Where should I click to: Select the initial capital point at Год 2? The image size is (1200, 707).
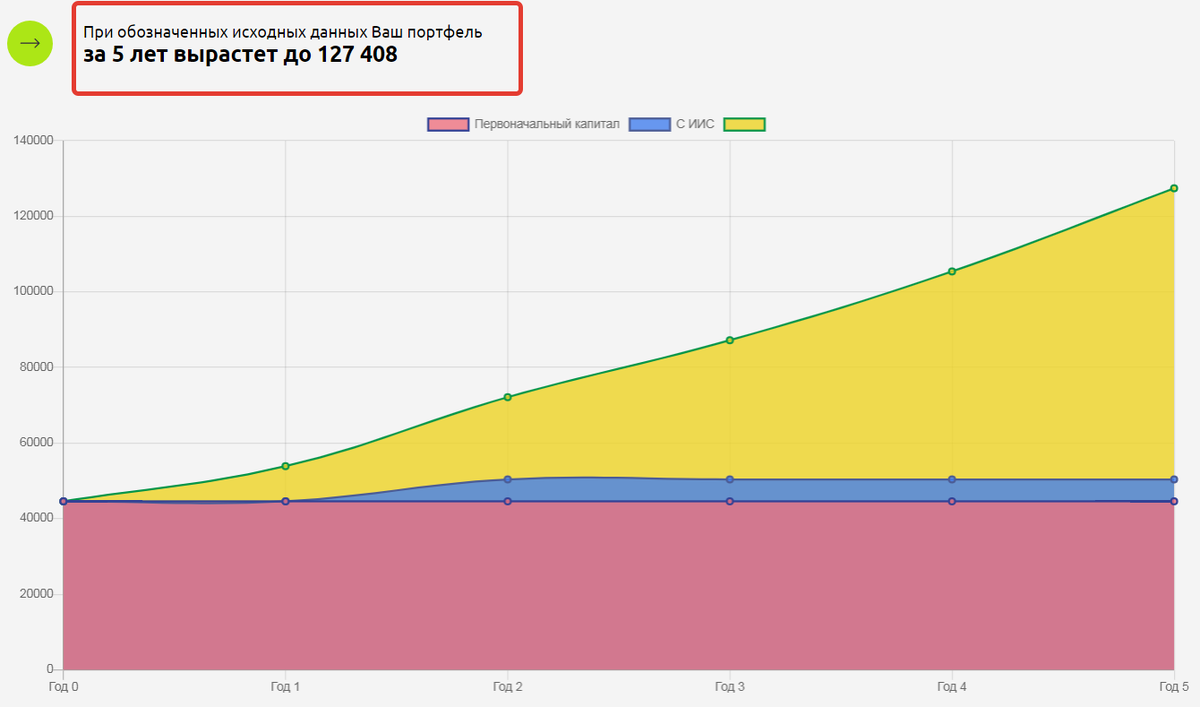click(x=508, y=501)
